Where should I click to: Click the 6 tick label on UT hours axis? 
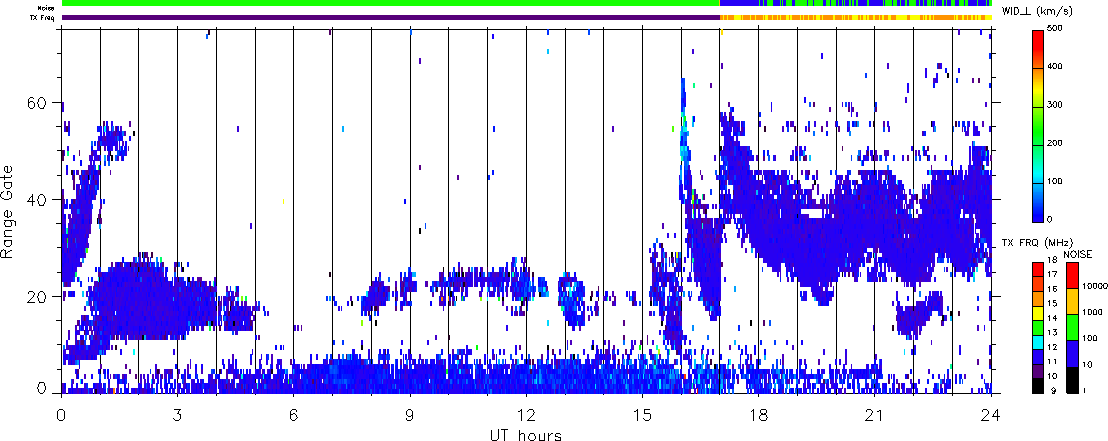[x=293, y=415]
